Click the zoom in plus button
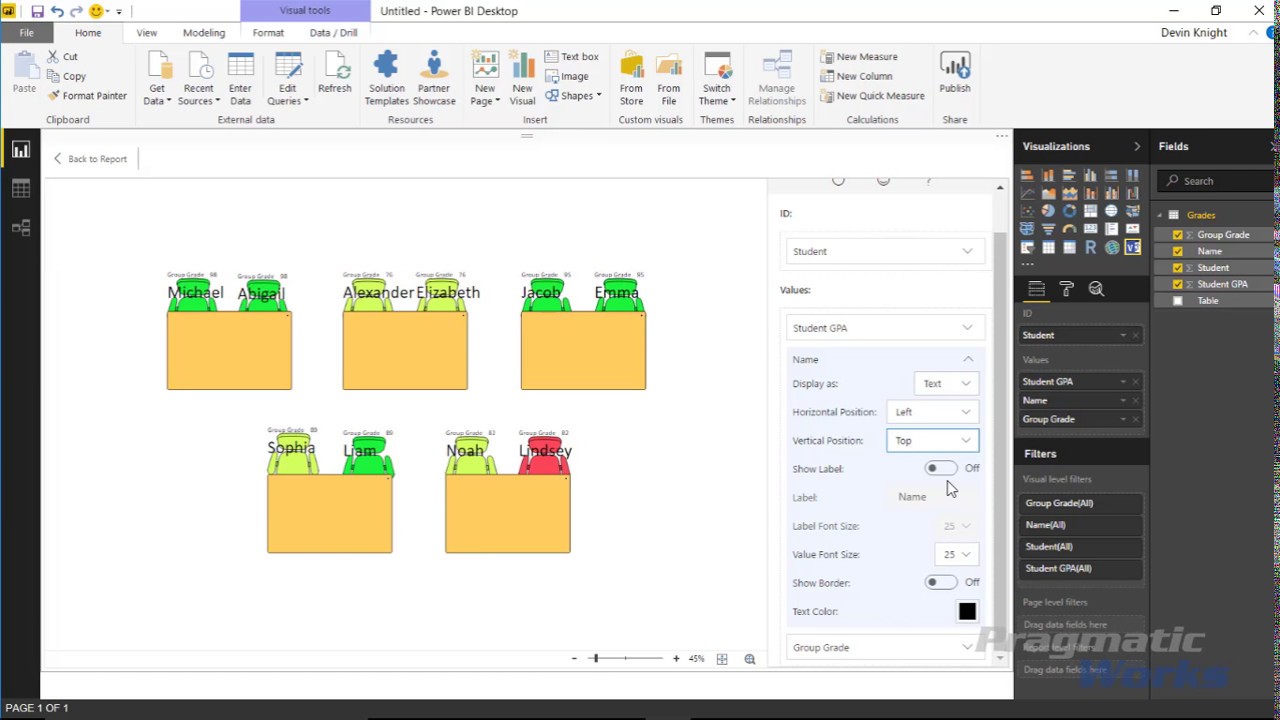Screen dimensions: 1280x720 tap(676, 658)
